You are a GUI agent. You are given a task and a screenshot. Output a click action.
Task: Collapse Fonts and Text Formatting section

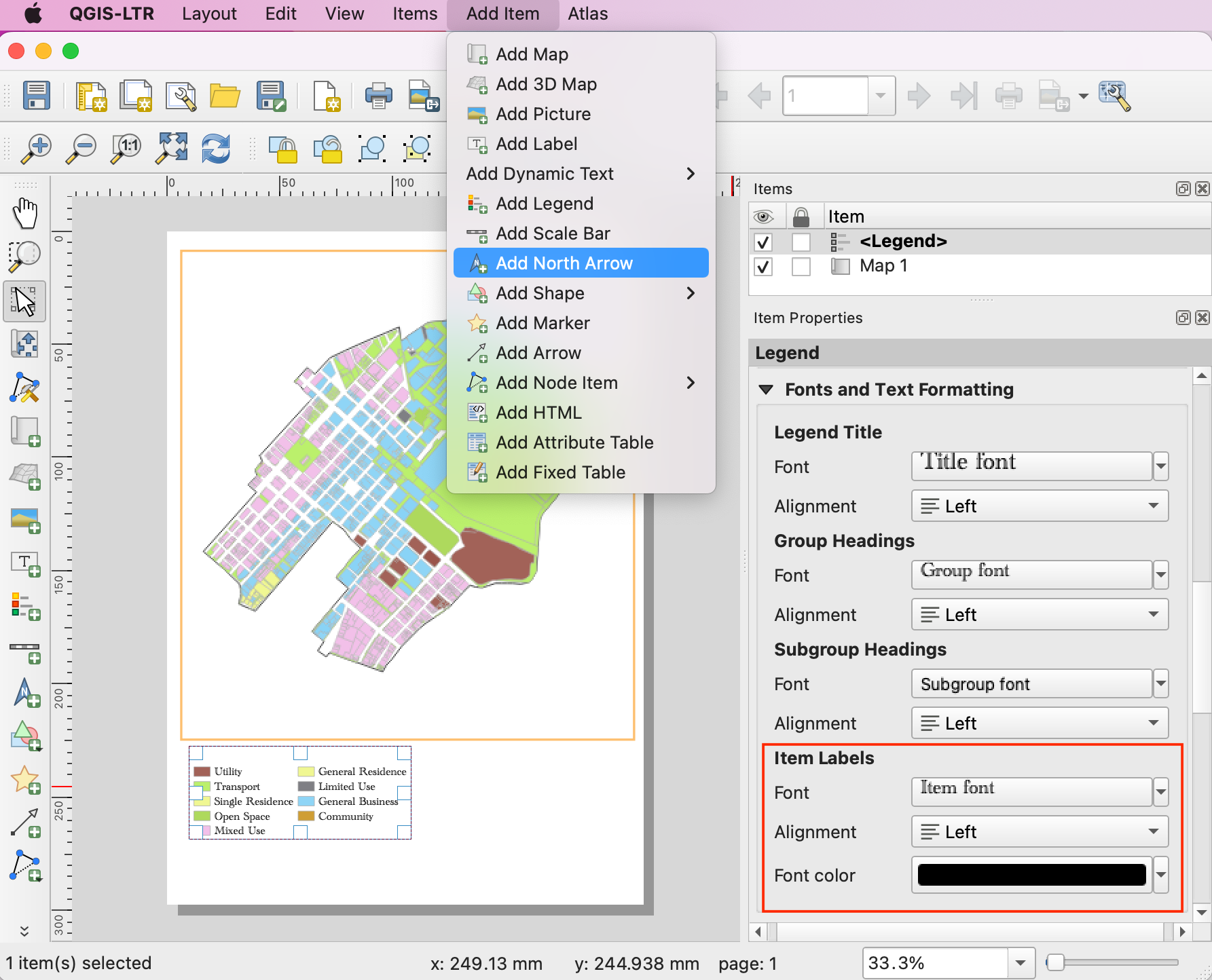(x=766, y=390)
